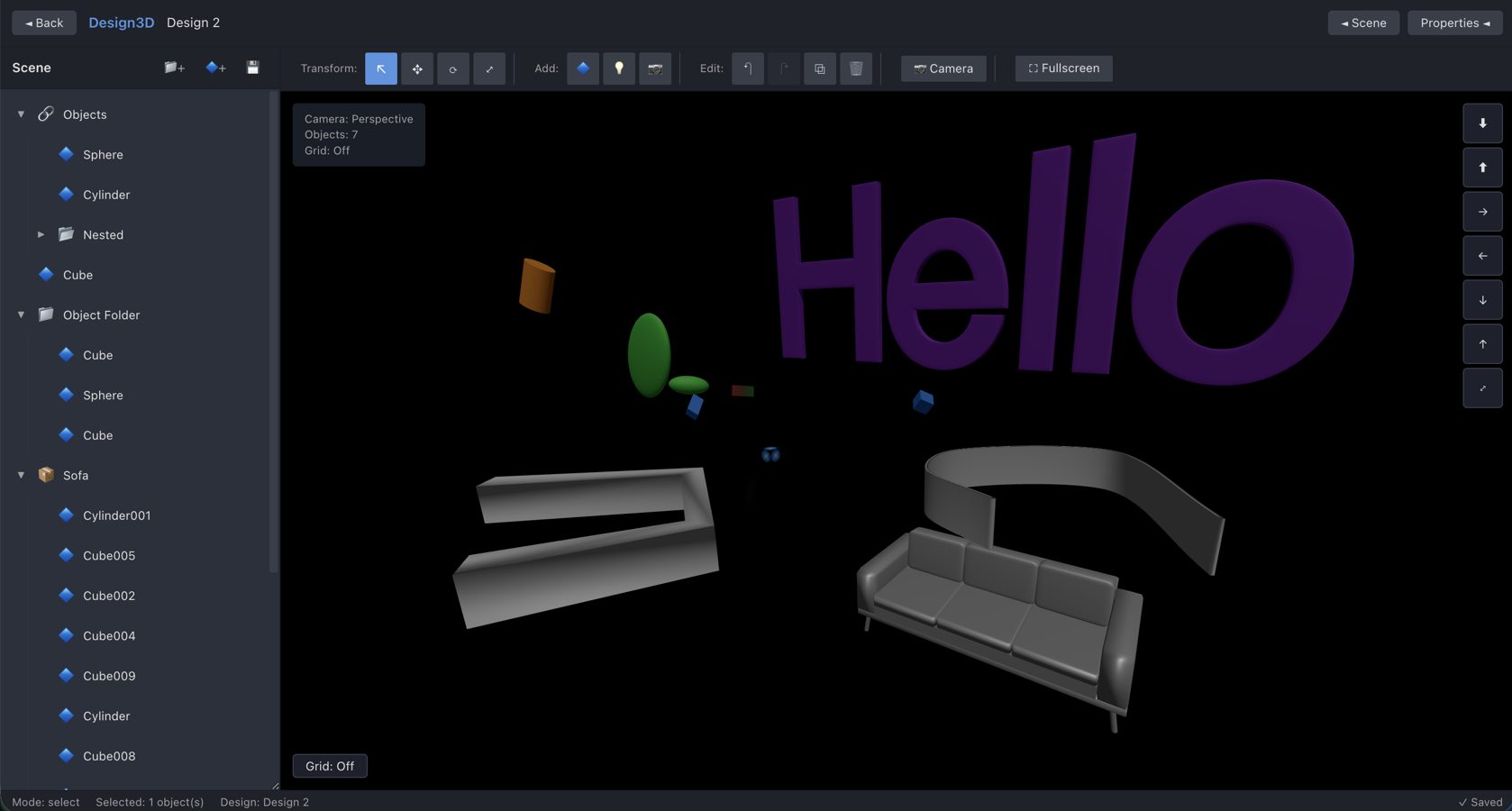The height and width of the screenshot is (811, 1512).
Task: Collapse the Objects group
Action: (x=20, y=114)
